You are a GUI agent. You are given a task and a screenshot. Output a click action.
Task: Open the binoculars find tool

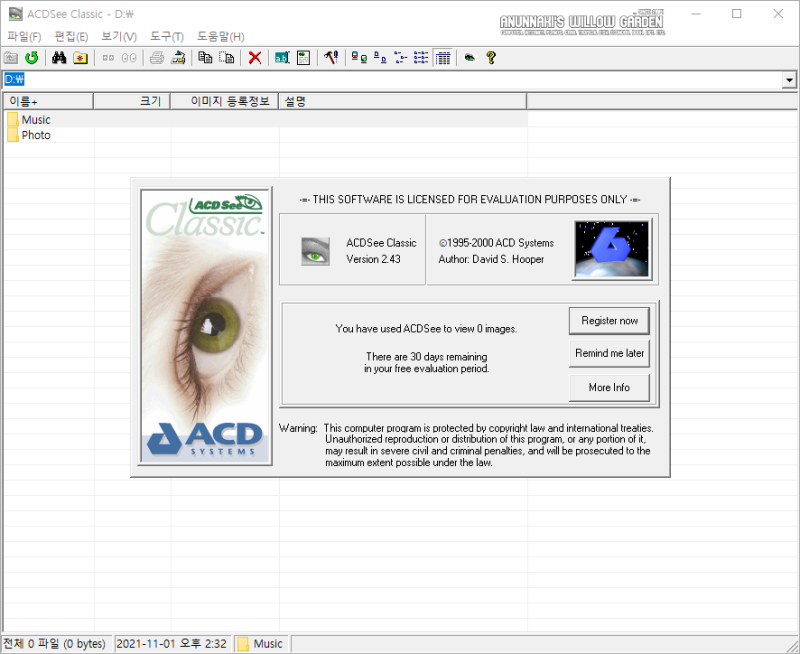point(59,58)
